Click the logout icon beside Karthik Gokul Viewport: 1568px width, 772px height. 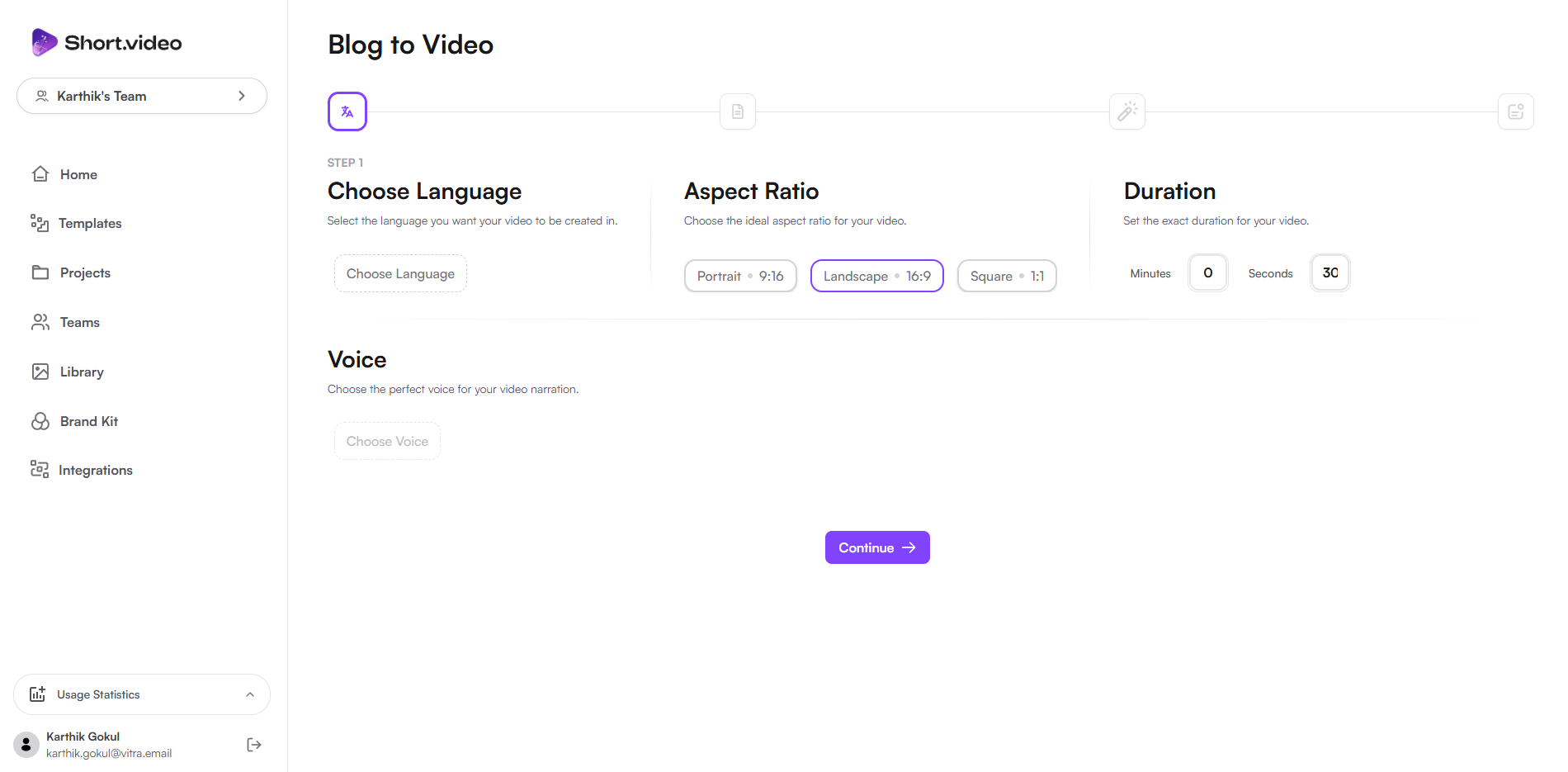254,745
